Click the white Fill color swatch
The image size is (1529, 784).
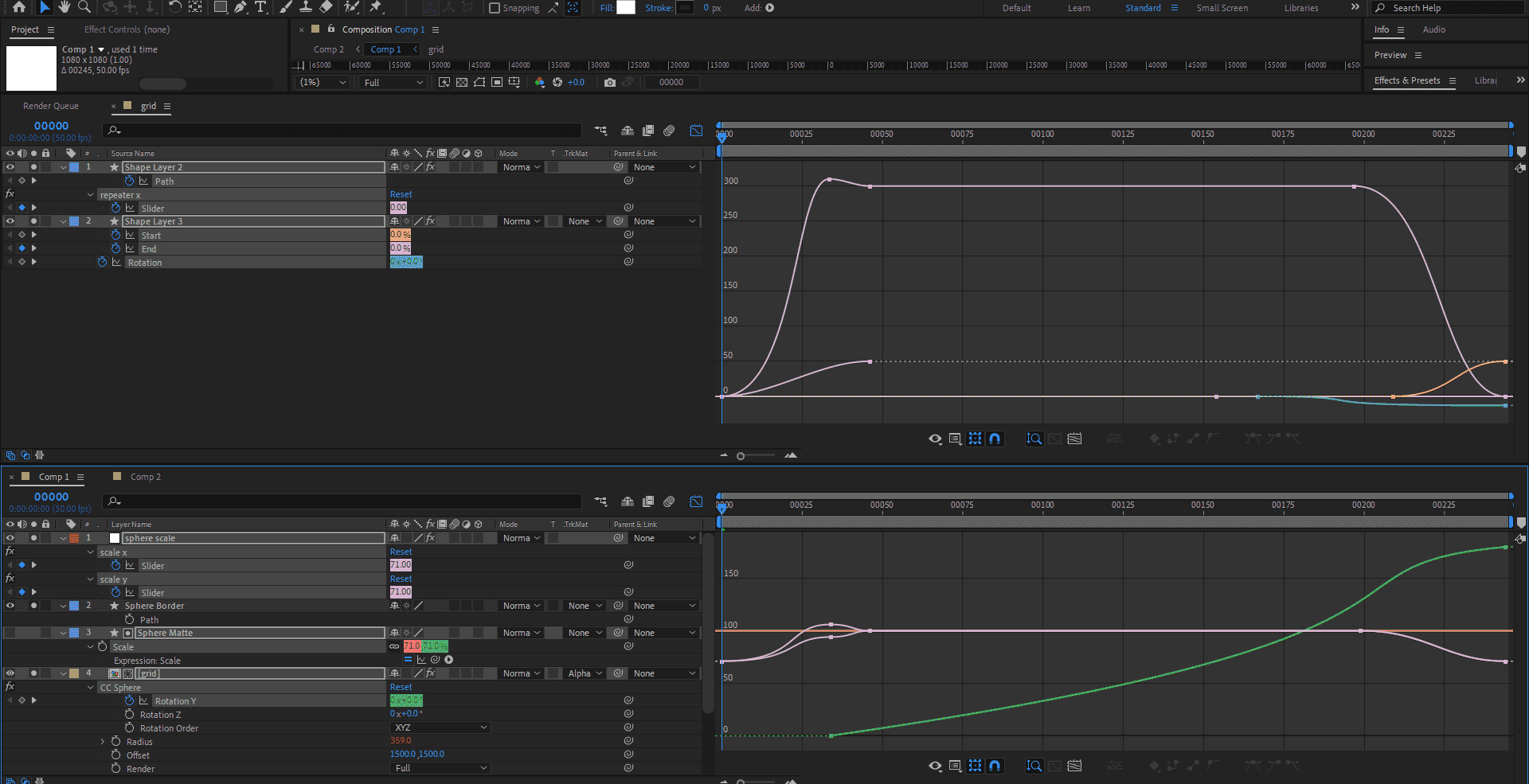pyautogui.click(x=626, y=8)
